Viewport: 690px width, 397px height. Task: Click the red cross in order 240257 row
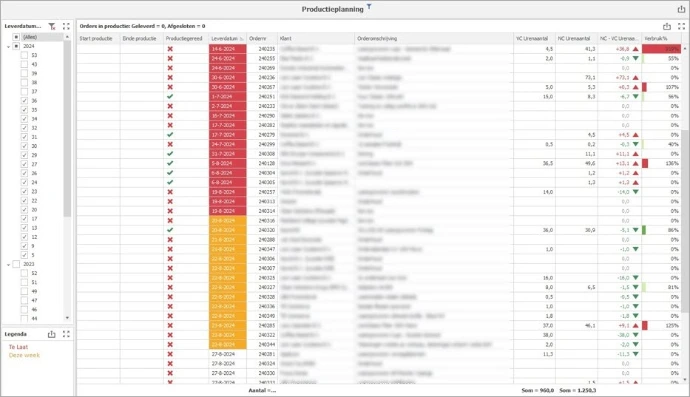[170, 192]
